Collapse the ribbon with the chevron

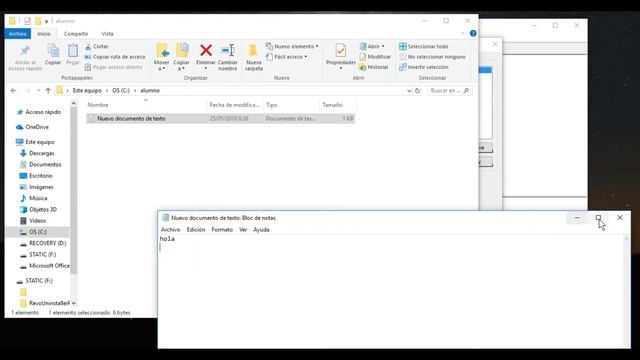(463, 33)
